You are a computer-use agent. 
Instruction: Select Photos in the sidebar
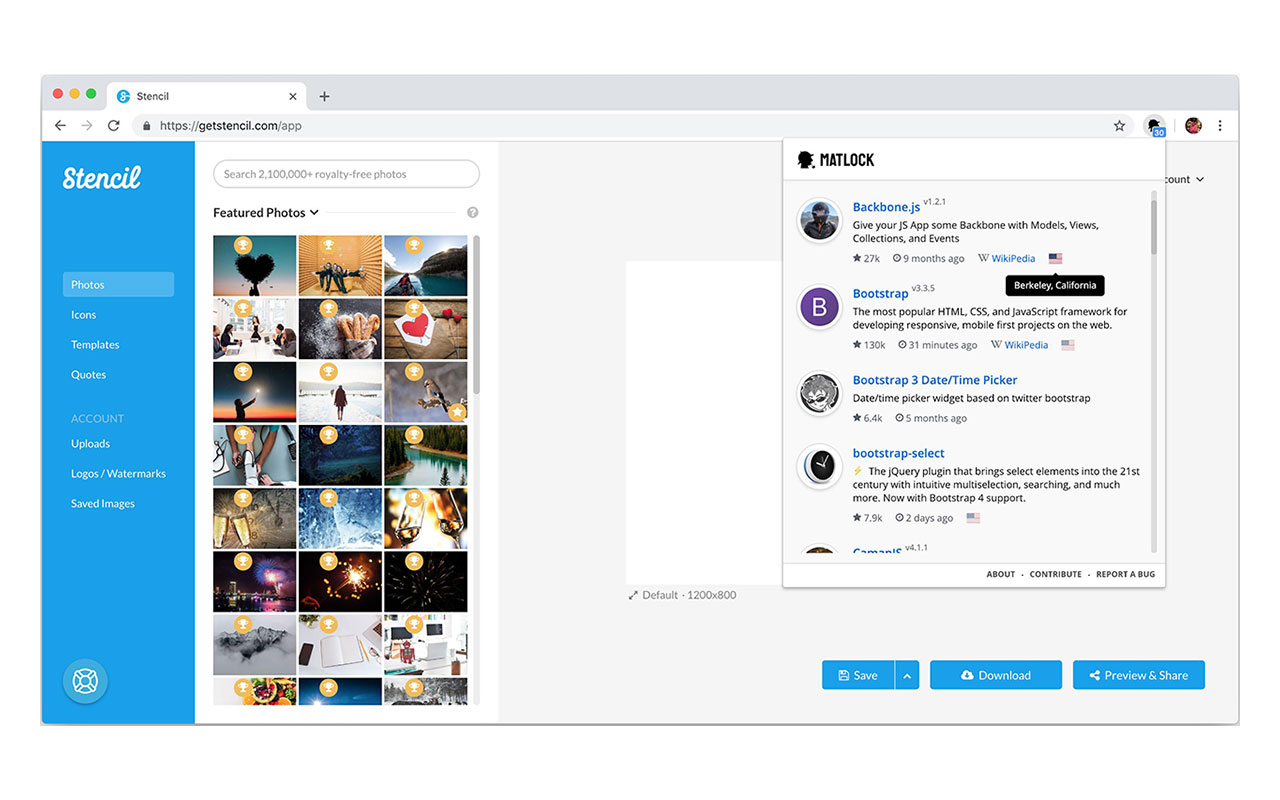pyautogui.click(x=118, y=285)
